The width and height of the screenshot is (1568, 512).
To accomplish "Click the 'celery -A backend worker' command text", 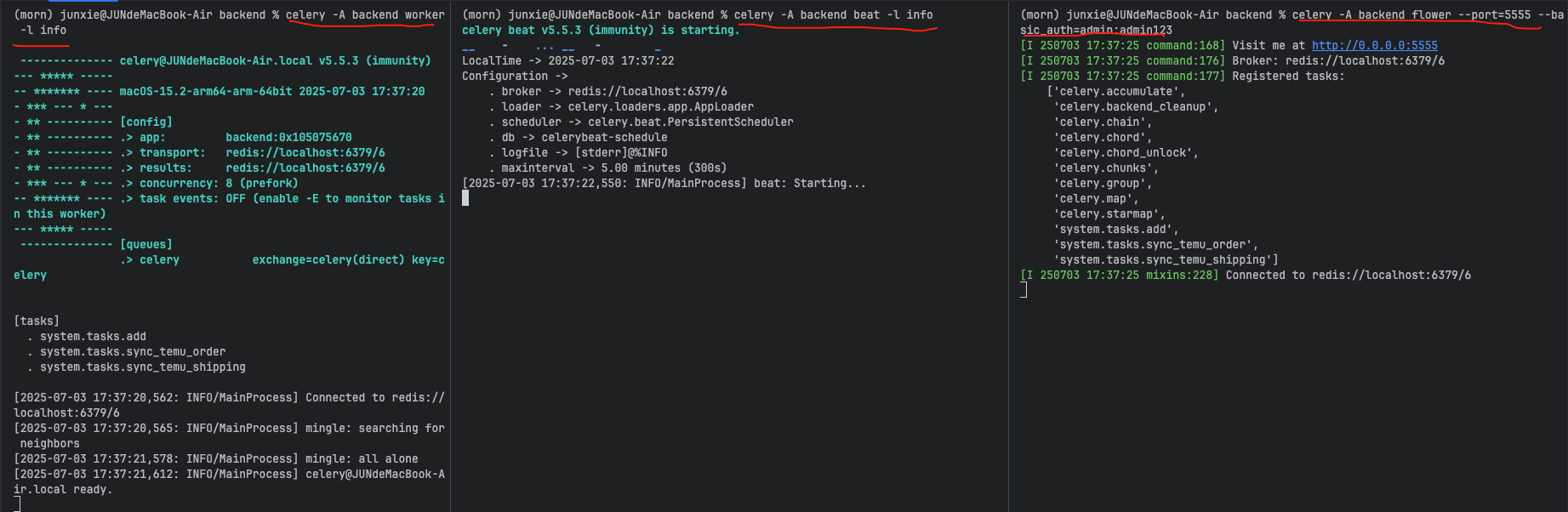I will (365, 15).
